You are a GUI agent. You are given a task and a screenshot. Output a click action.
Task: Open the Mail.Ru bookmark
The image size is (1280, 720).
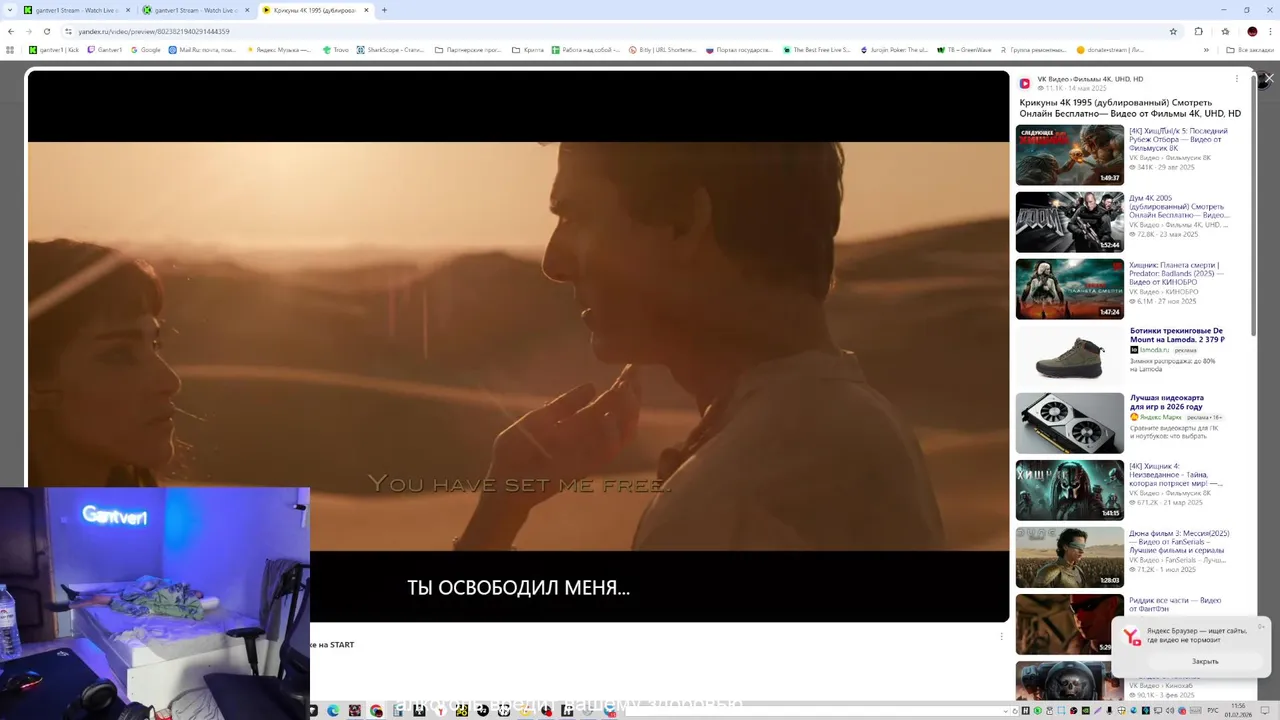[x=203, y=49]
